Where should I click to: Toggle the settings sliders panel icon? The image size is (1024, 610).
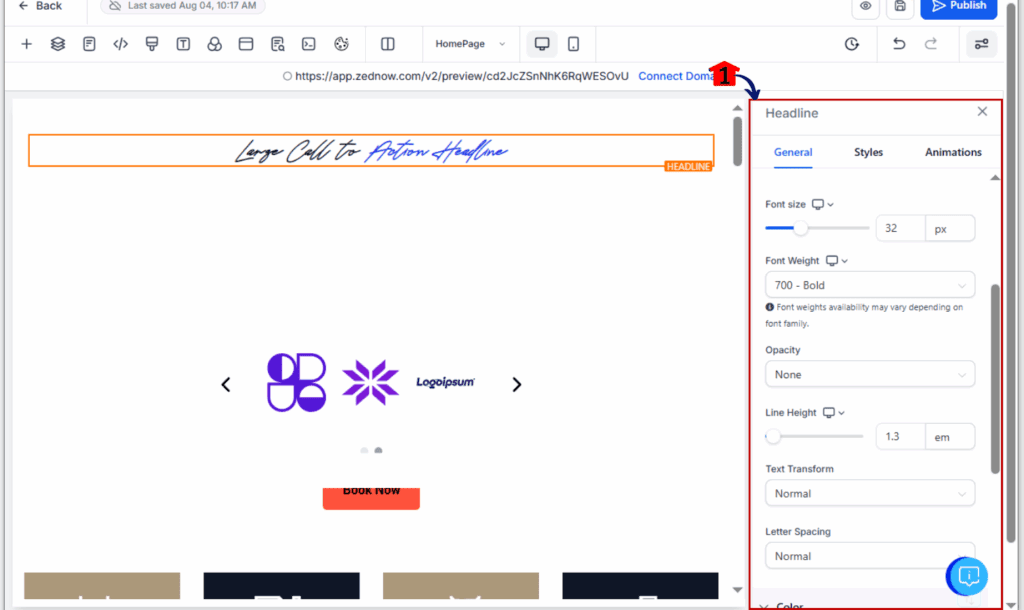coord(981,44)
